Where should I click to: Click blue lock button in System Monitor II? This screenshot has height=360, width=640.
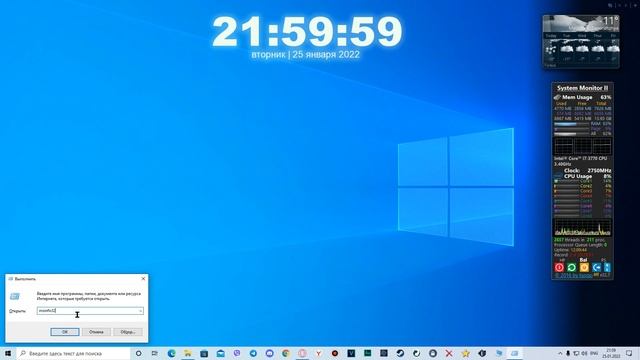(607, 267)
